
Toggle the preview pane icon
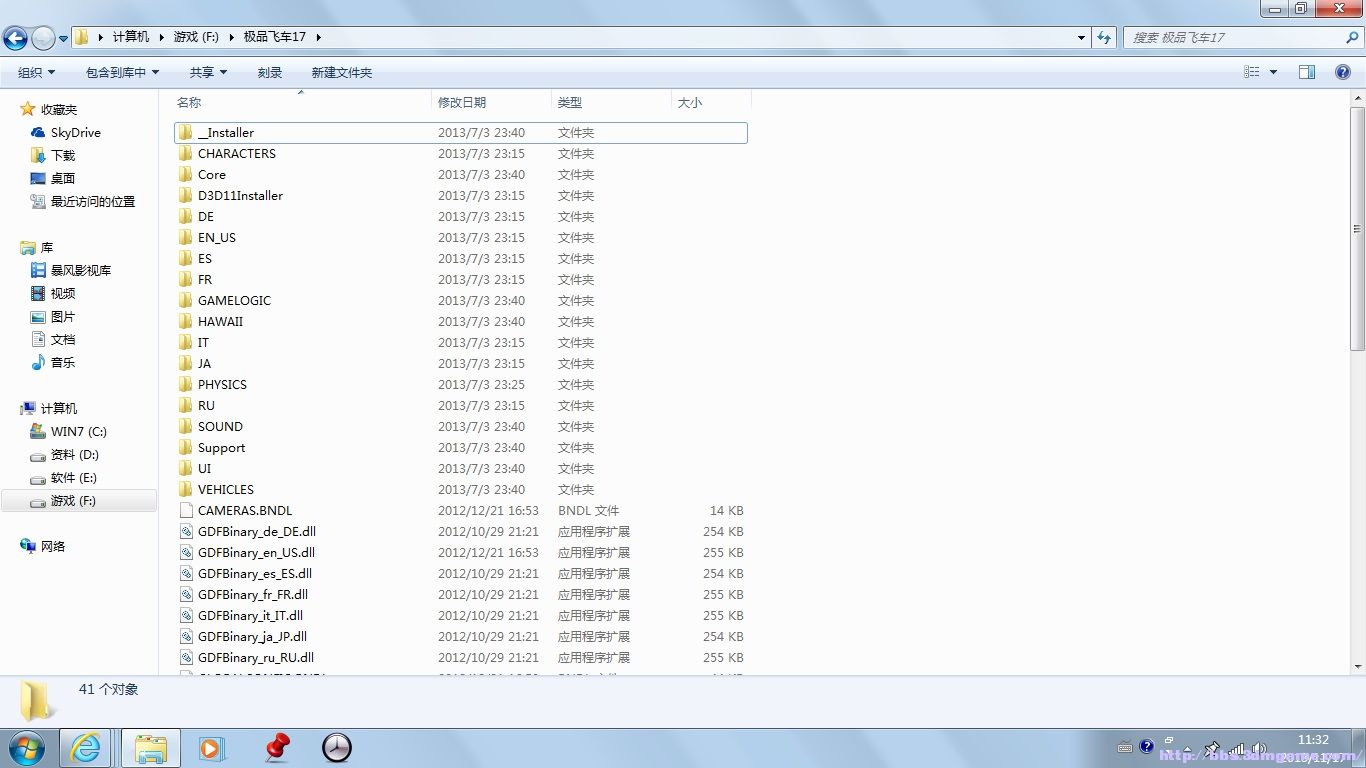[1306, 71]
